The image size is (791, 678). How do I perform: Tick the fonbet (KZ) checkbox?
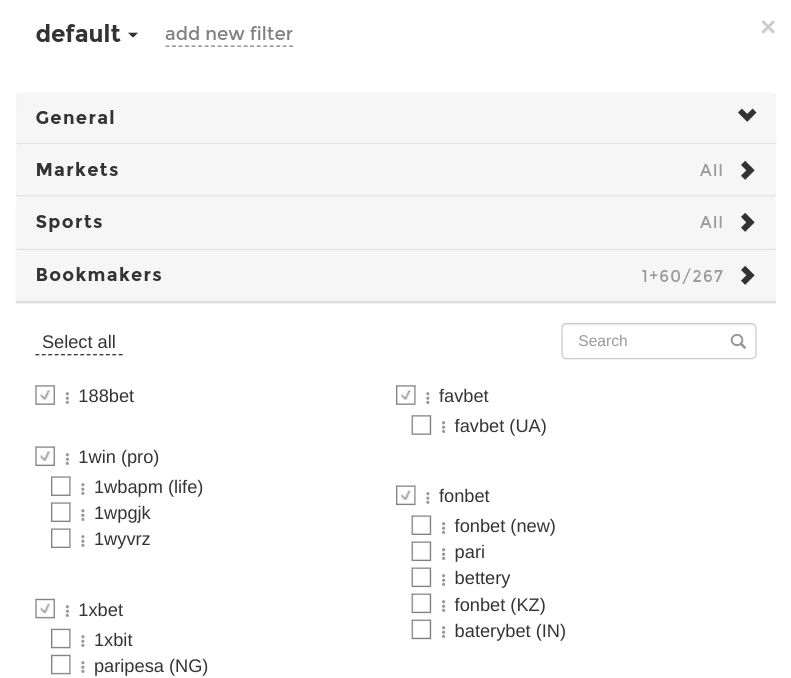coord(421,604)
